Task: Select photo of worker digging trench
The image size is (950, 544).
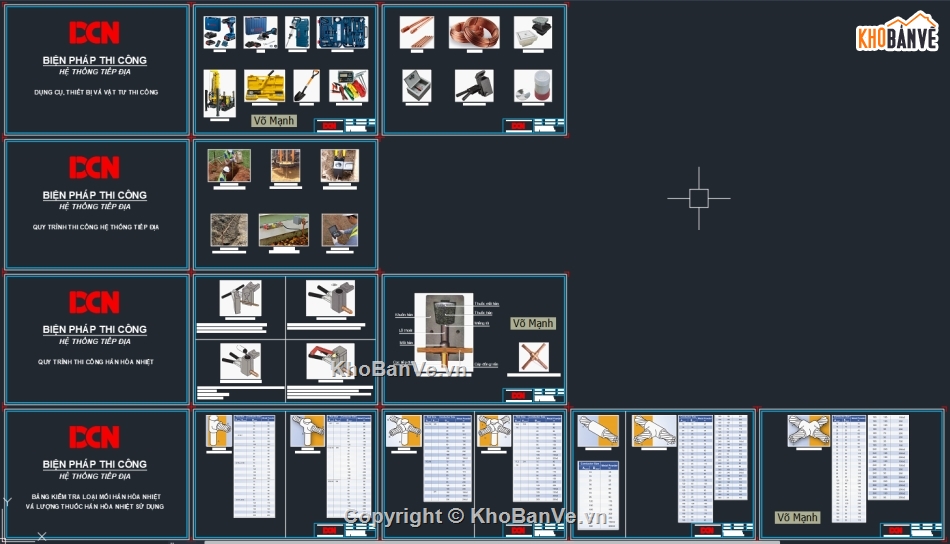Action: pyautogui.click(x=229, y=165)
